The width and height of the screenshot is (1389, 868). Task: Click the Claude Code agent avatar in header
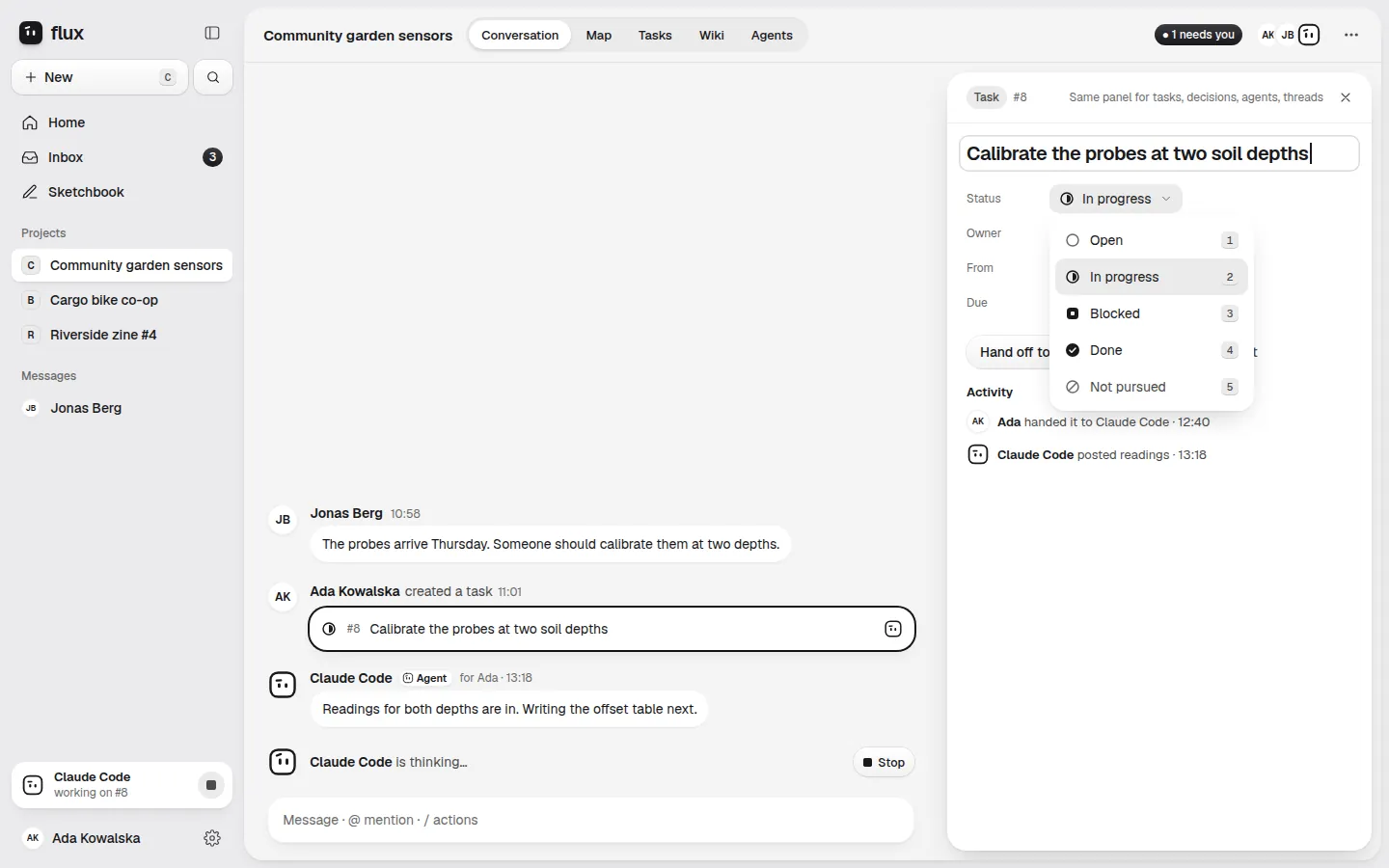[x=1309, y=35]
